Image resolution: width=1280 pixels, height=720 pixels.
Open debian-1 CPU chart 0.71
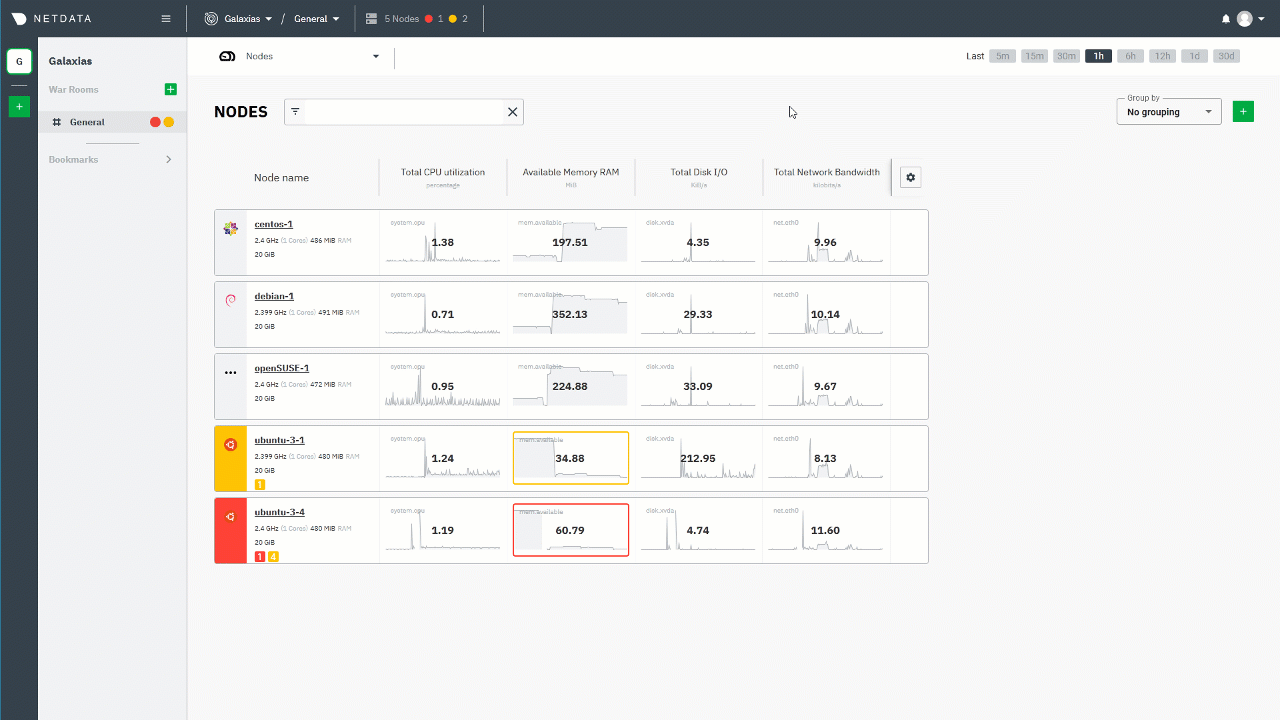[443, 314]
